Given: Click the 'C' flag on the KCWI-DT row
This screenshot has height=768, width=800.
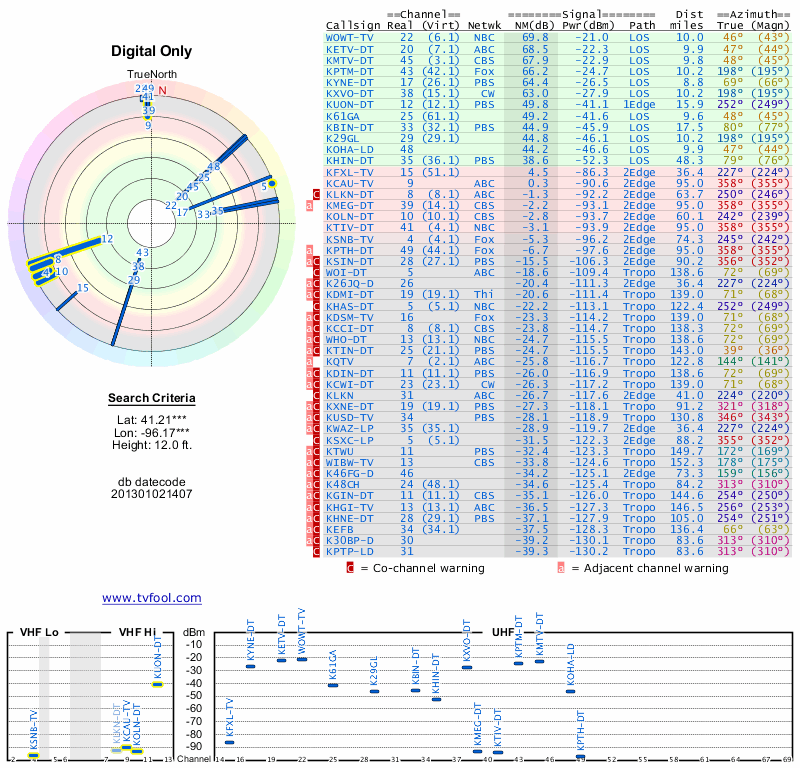Looking at the screenshot, I should (316, 384).
